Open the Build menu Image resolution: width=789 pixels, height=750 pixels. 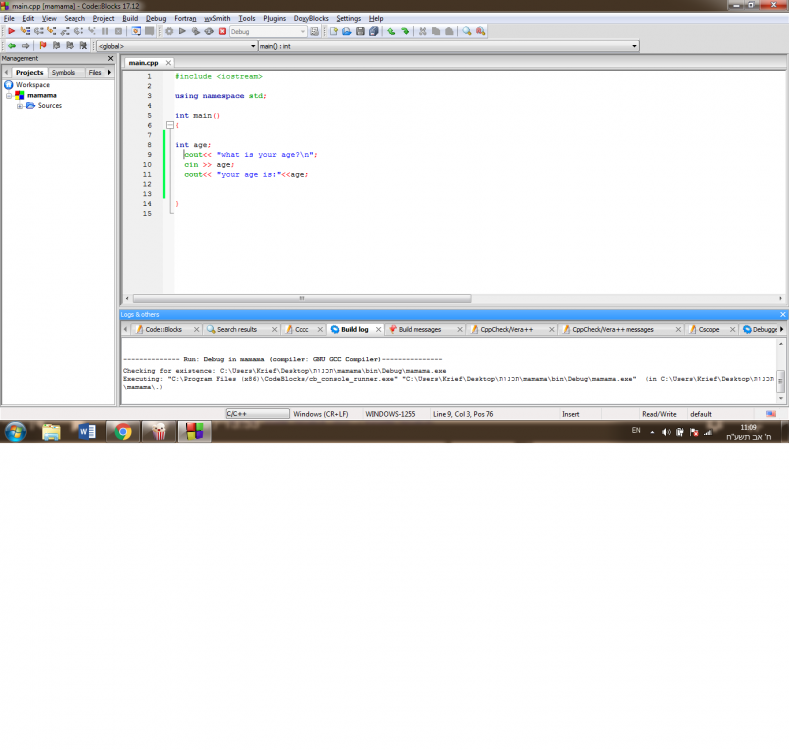point(130,18)
